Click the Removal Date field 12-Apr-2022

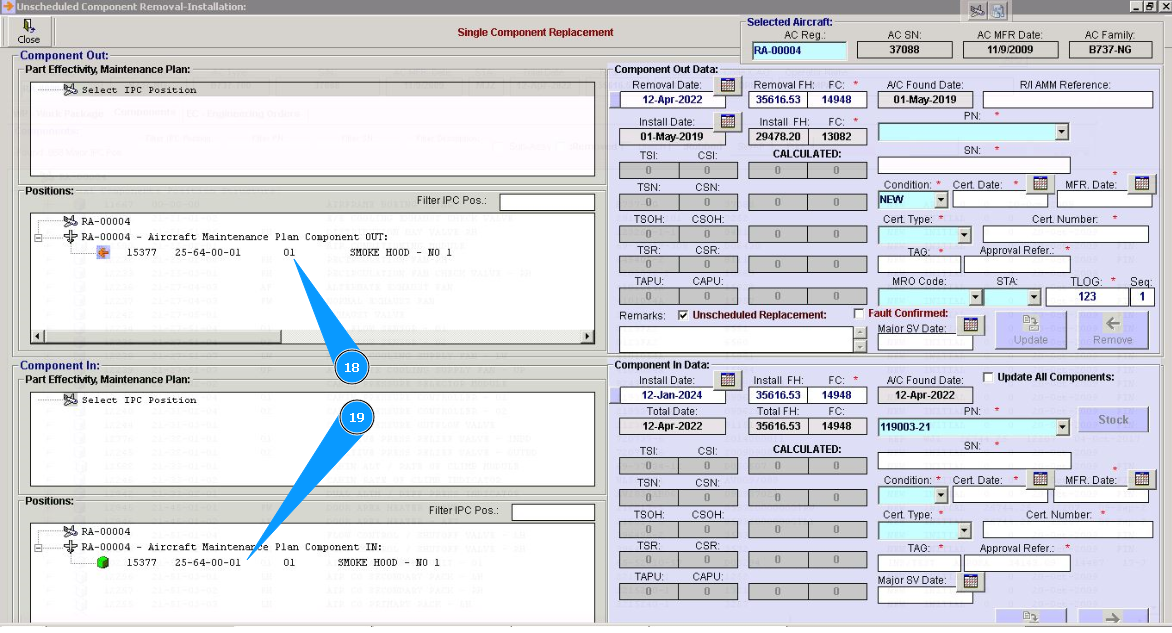672,99
